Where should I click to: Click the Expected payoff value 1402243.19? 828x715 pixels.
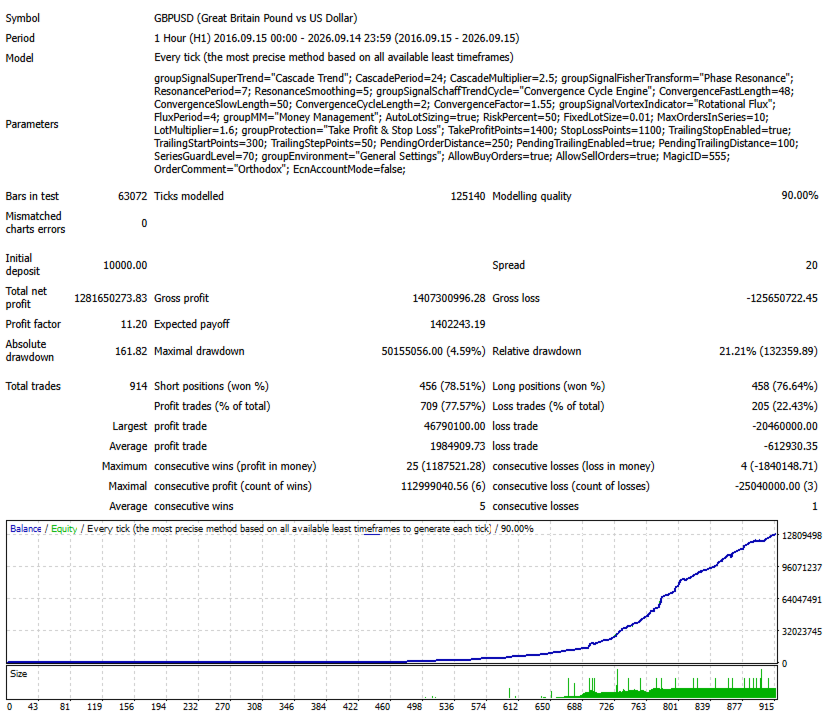pos(457,324)
